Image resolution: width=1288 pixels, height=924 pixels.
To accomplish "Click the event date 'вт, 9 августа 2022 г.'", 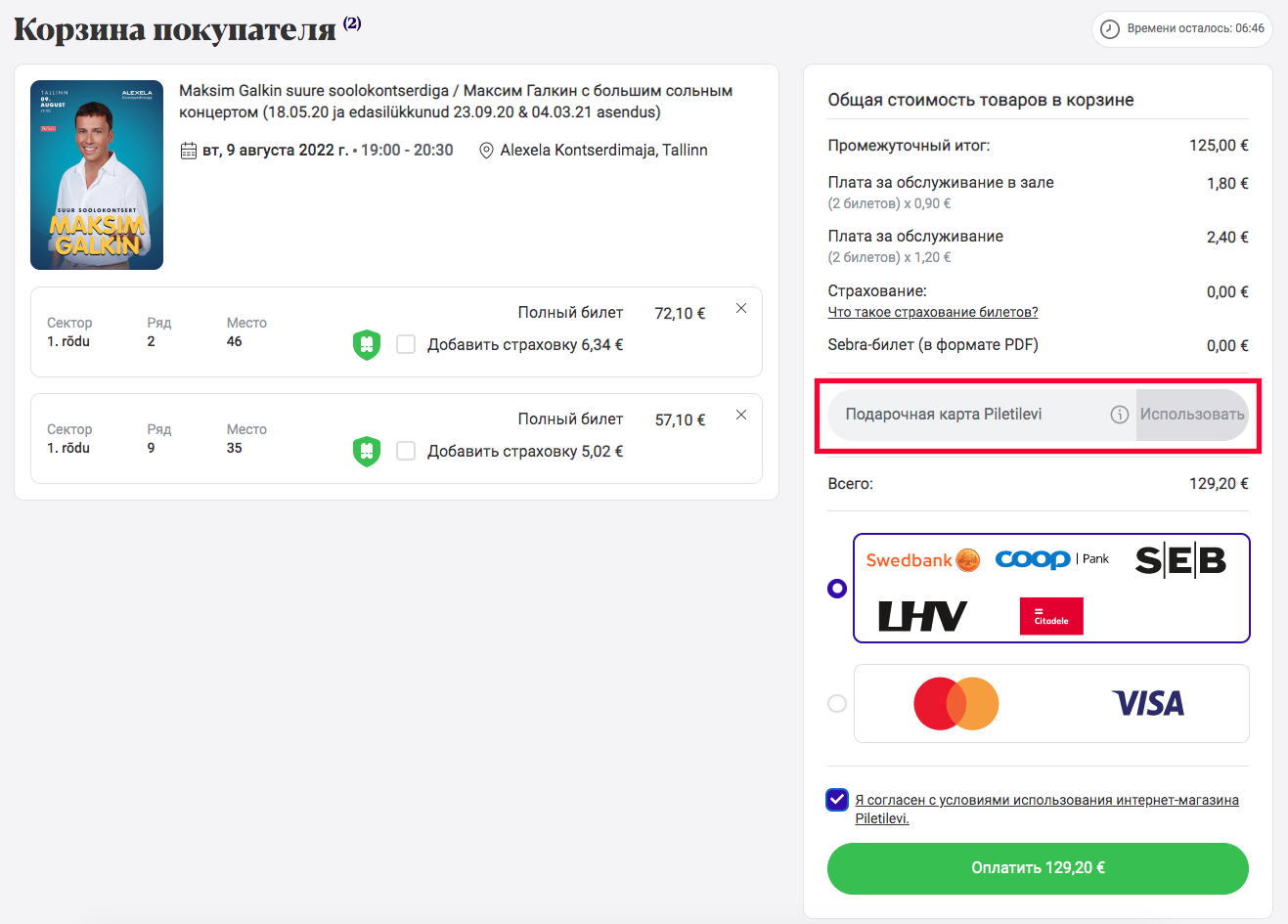I will (275, 151).
